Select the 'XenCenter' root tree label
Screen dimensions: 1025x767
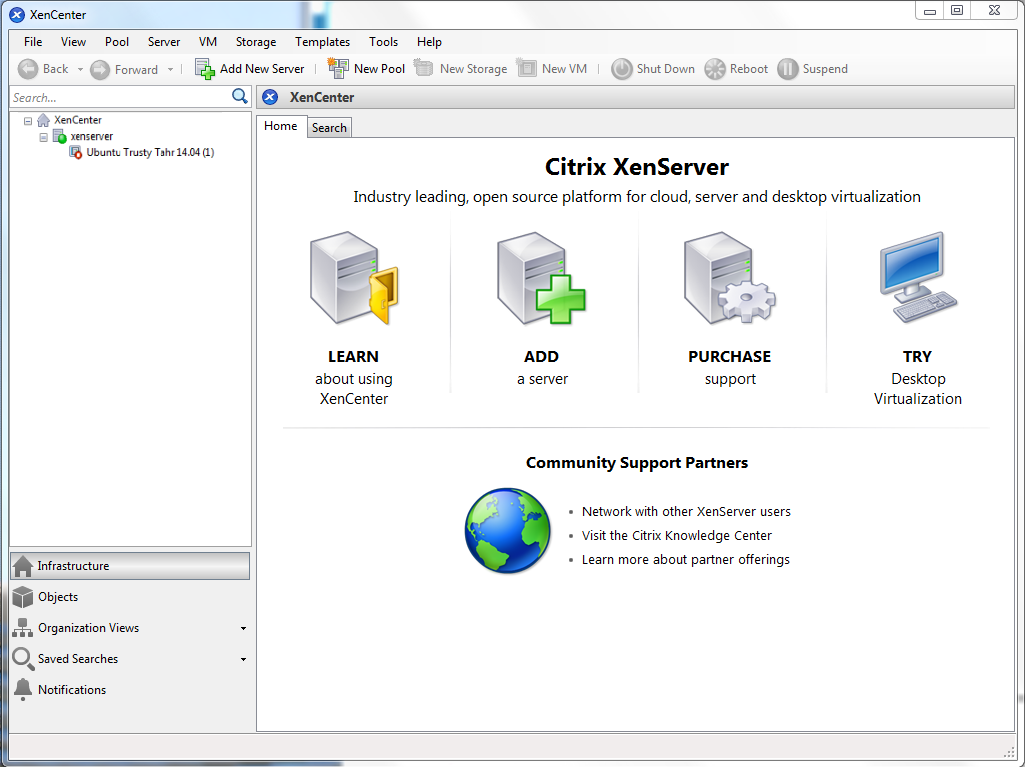(x=78, y=120)
